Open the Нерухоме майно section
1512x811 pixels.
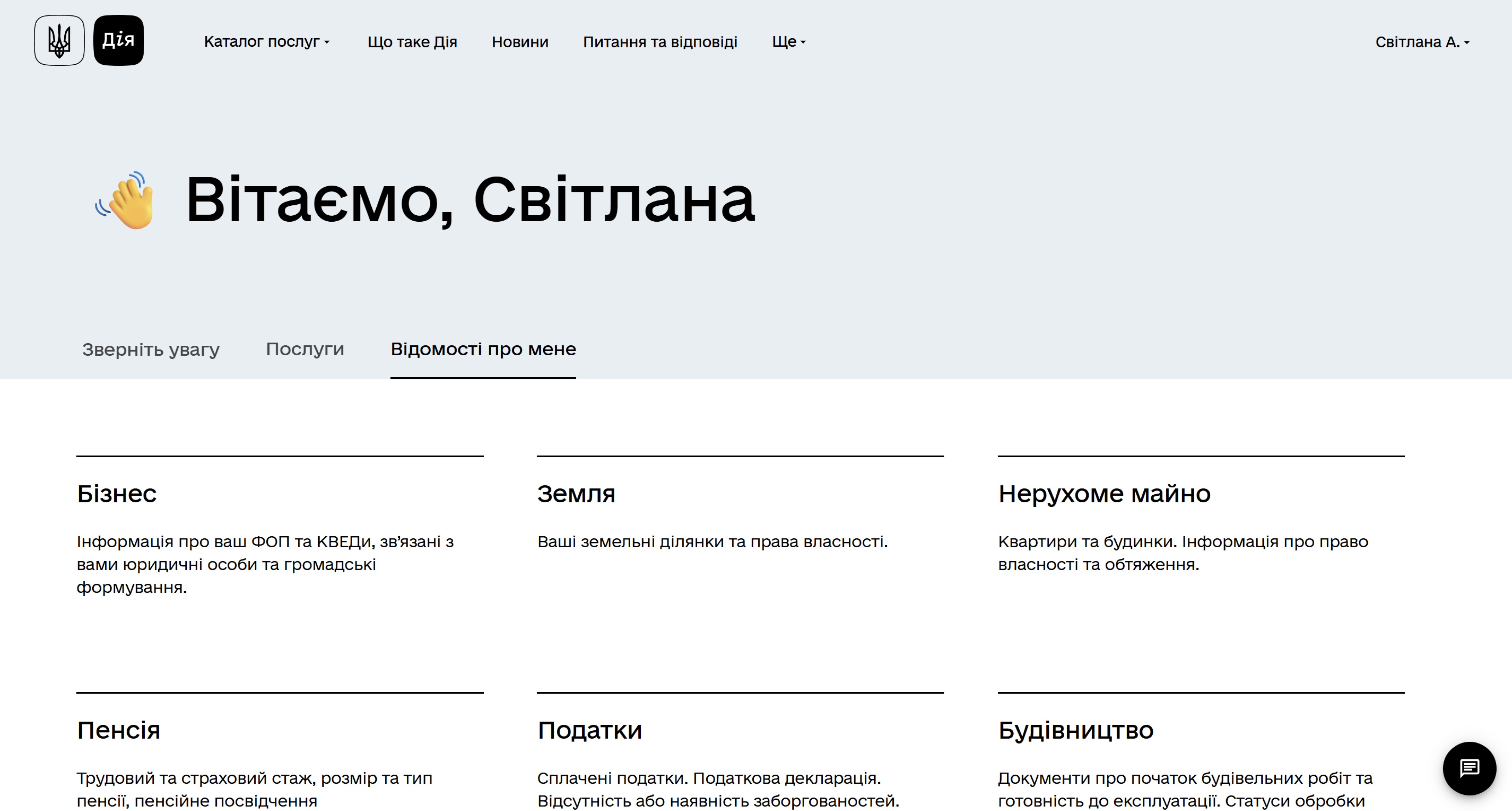click(x=1104, y=494)
